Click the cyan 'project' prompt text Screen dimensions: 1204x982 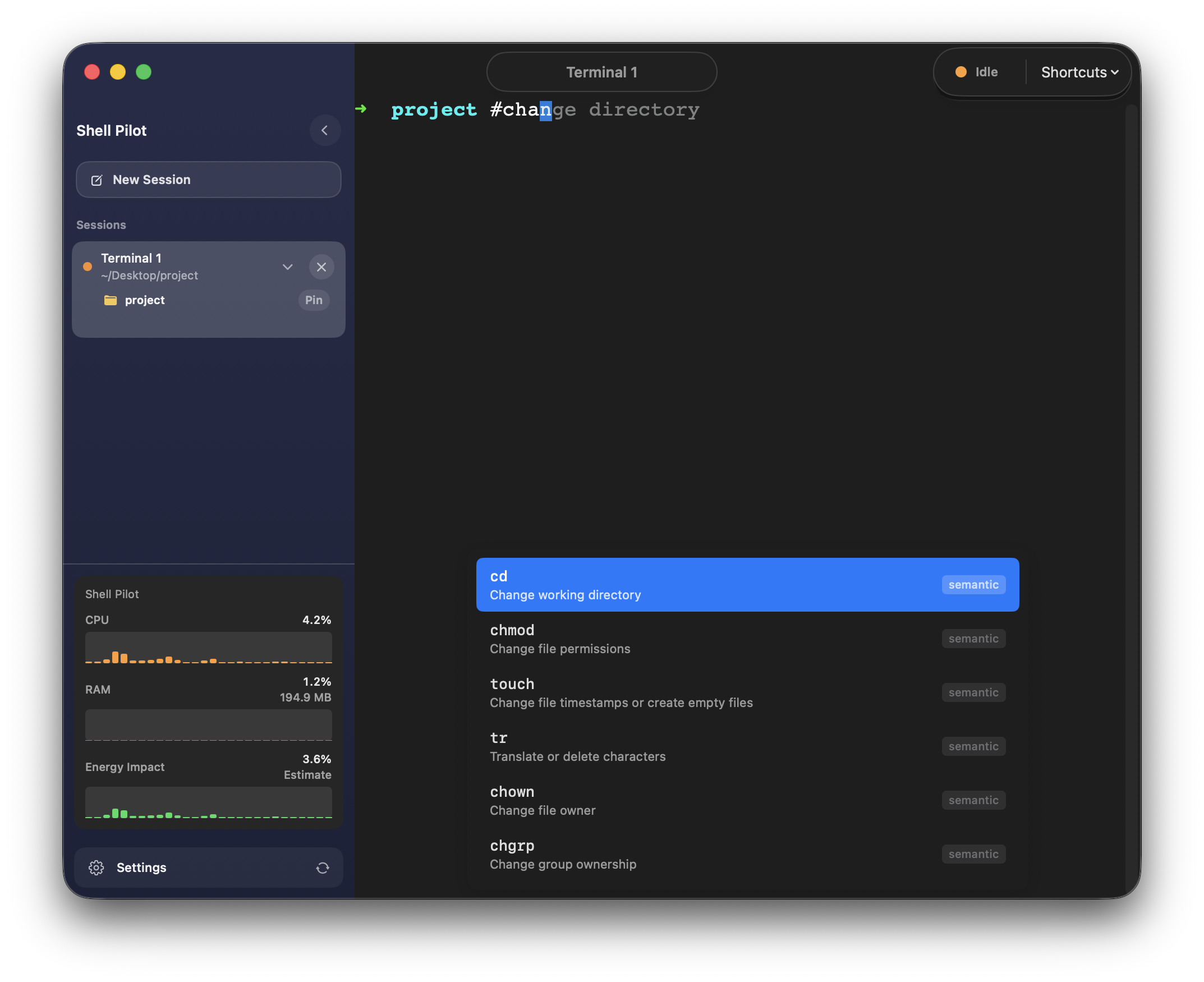click(x=434, y=110)
